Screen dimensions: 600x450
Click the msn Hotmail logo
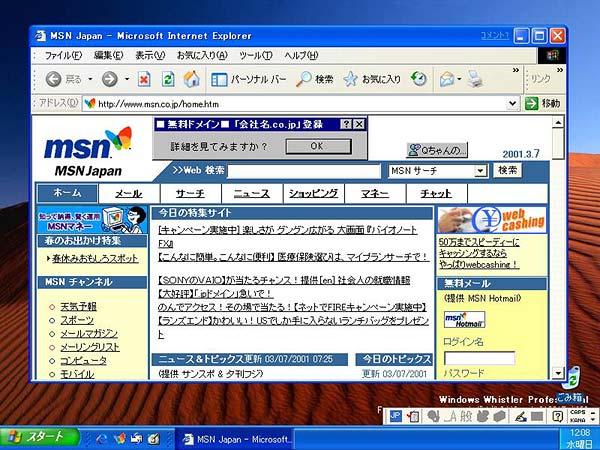[x=465, y=320]
